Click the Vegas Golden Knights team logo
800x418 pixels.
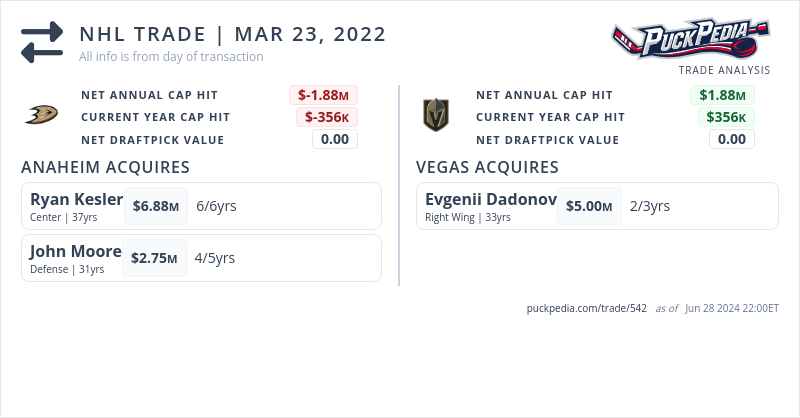coord(435,116)
